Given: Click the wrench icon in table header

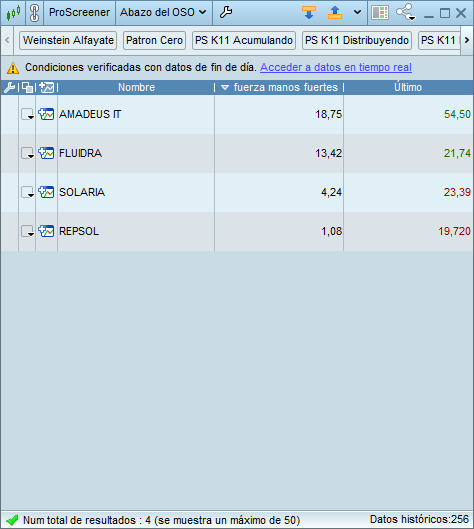Looking at the screenshot, I should click(x=9, y=87).
